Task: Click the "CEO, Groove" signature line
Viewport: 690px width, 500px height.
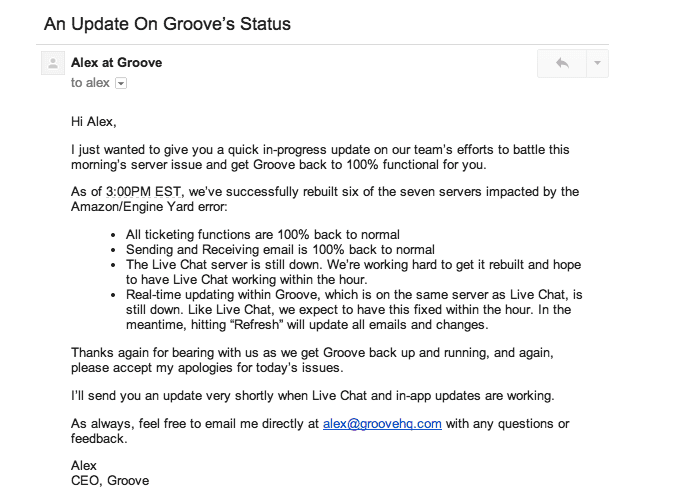Action: pyautogui.click(x=110, y=481)
